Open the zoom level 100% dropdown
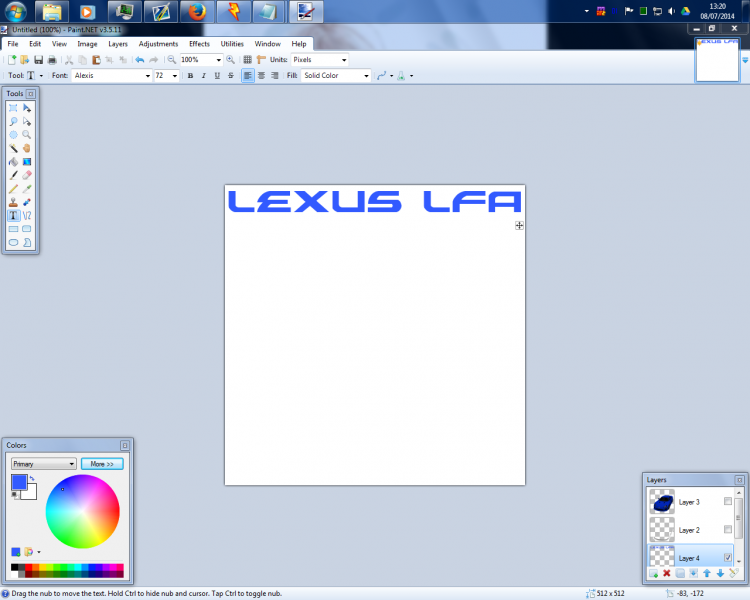This screenshot has width=750, height=600. pyautogui.click(x=219, y=60)
